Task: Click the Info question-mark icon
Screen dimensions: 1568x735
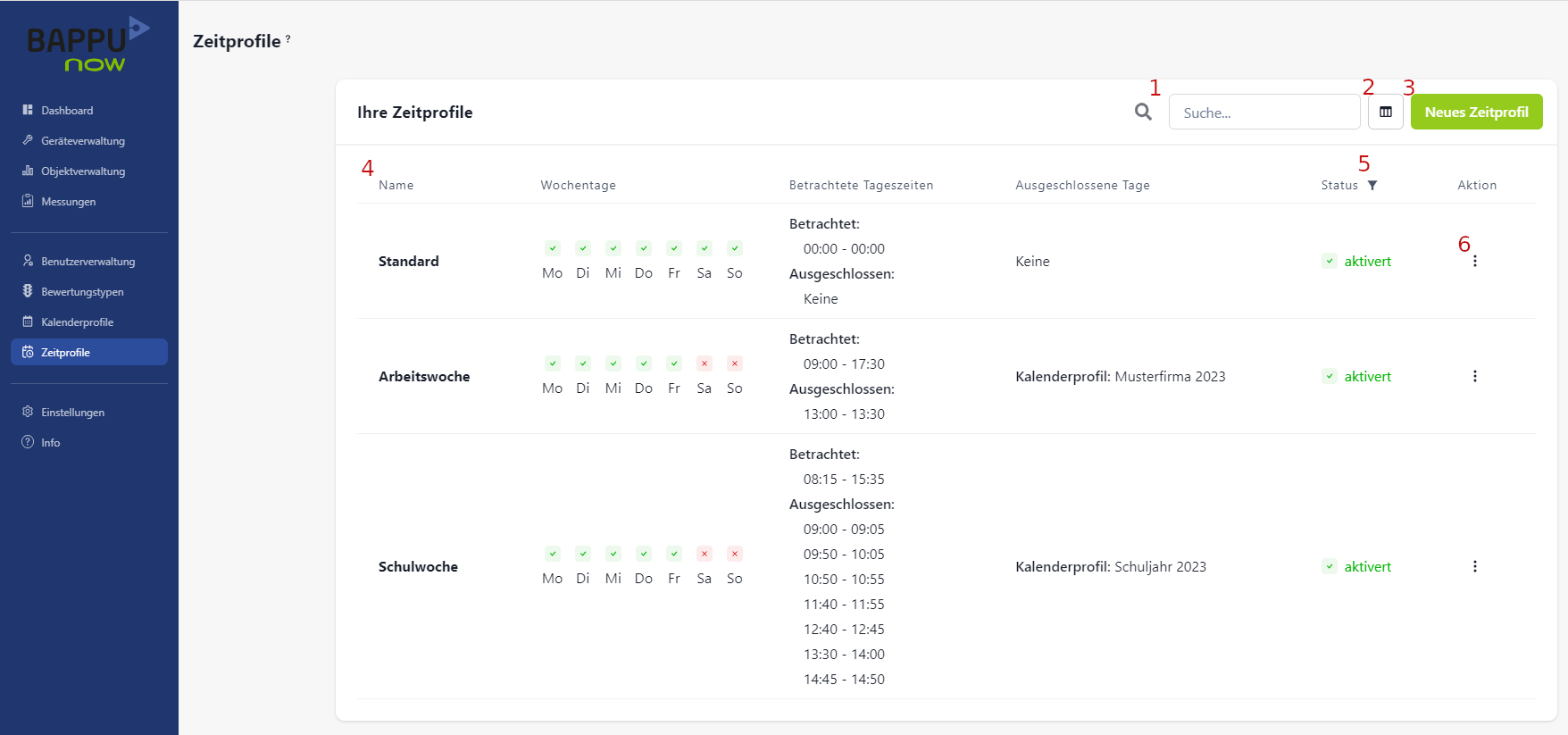Action: (28, 442)
